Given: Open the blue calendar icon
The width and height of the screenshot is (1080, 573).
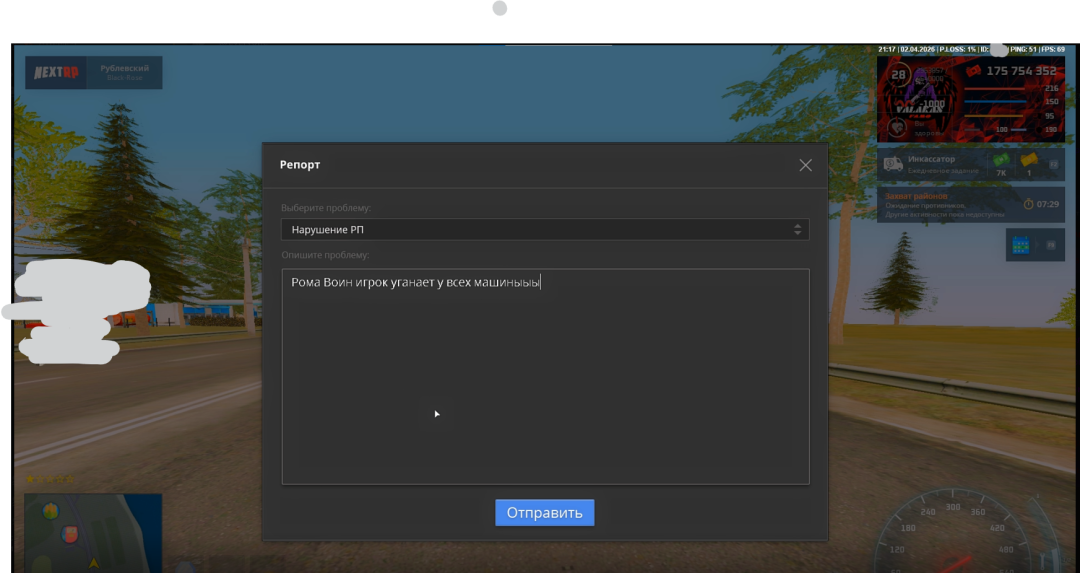Looking at the screenshot, I should pyautogui.click(x=1020, y=245).
